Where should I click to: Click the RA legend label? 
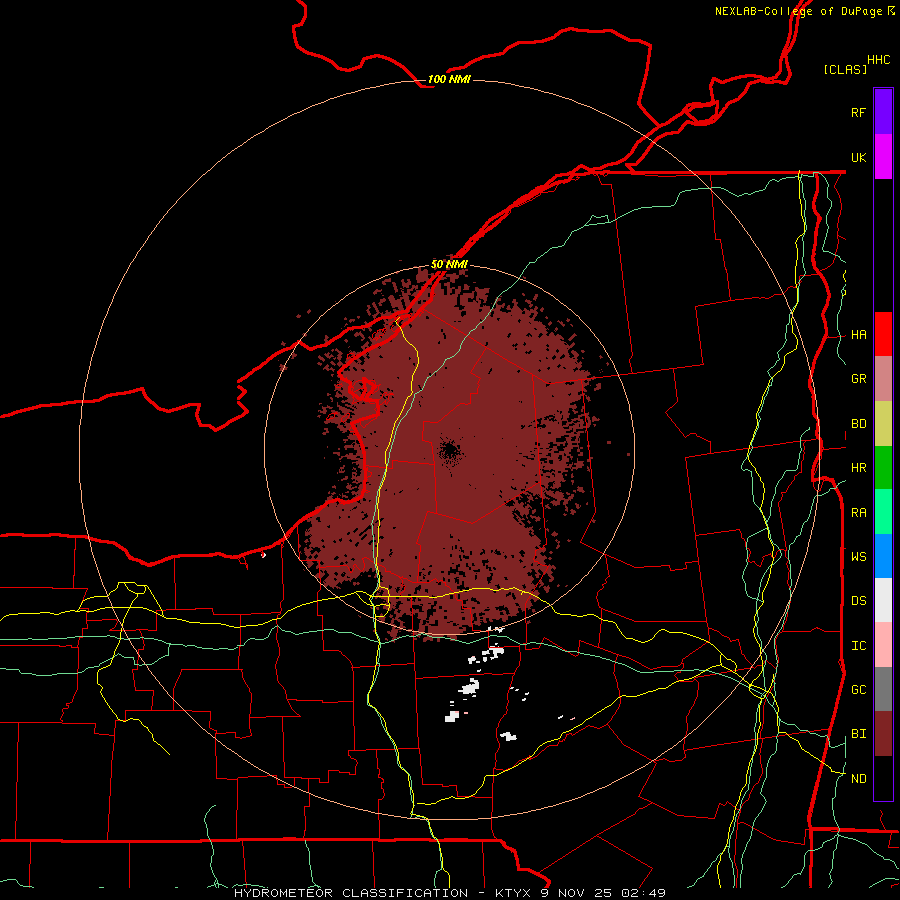[x=858, y=513]
